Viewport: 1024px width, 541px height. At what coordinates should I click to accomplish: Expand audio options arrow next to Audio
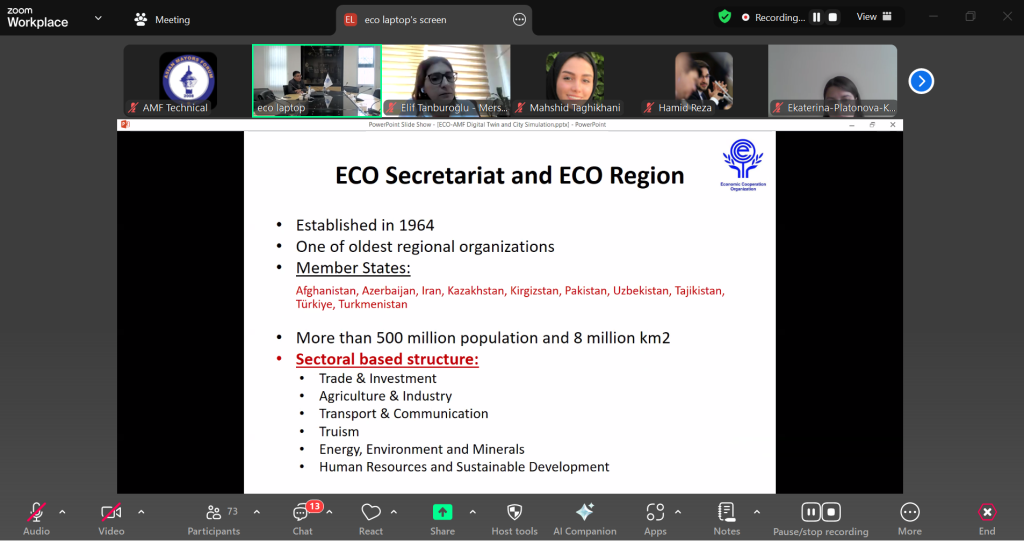[62, 512]
